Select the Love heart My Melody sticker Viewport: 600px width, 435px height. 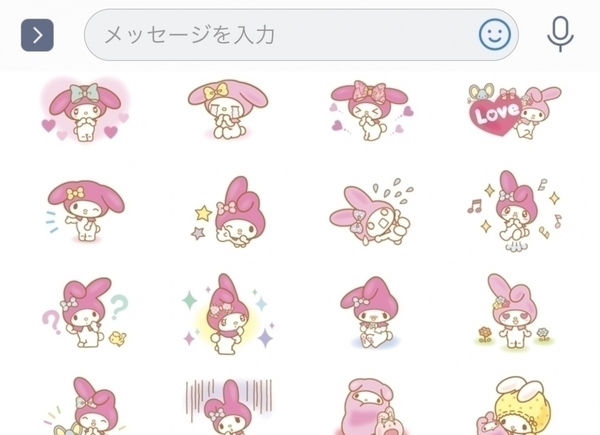514,111
